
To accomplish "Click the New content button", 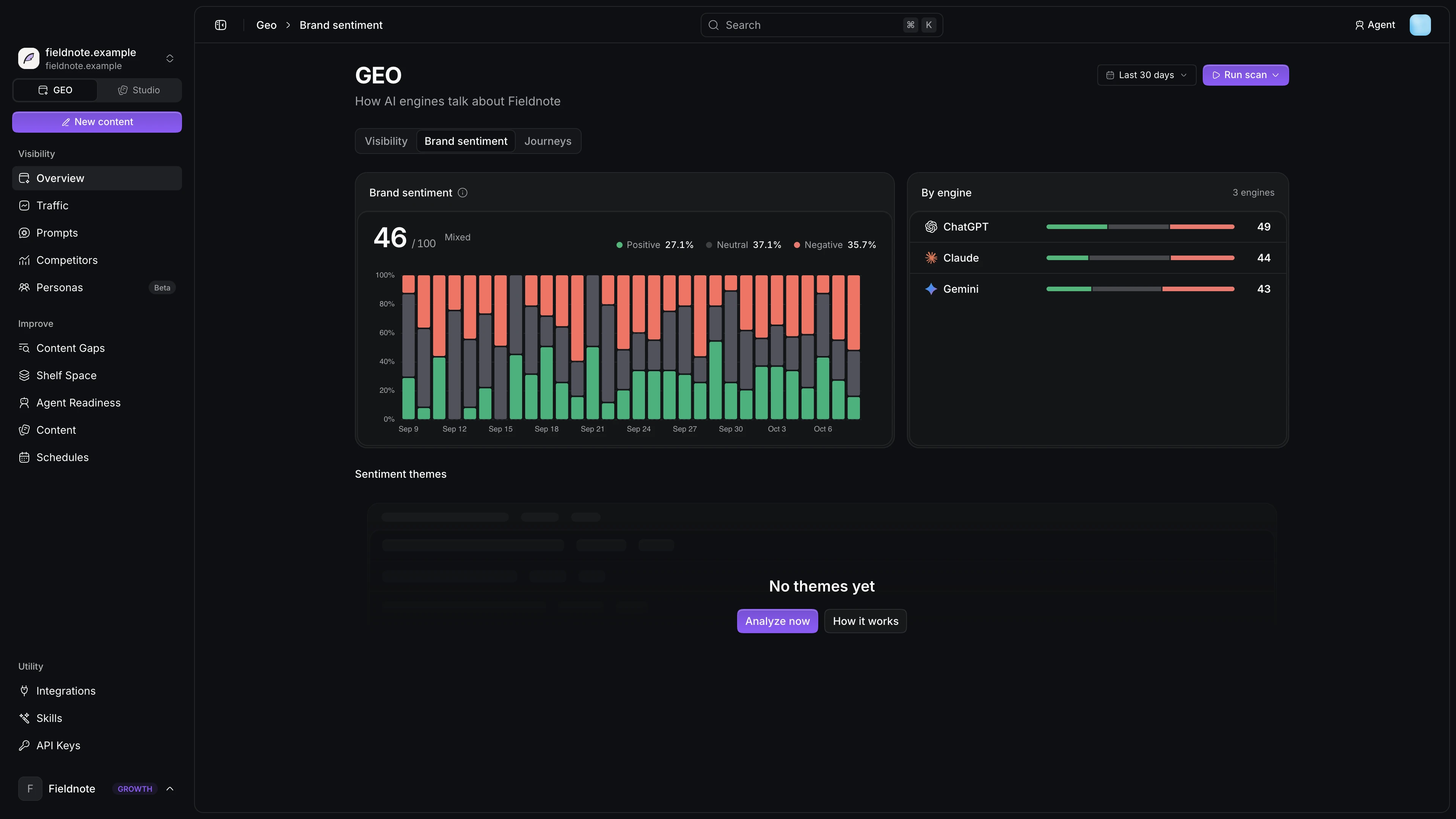I will (x=97, y=122).
